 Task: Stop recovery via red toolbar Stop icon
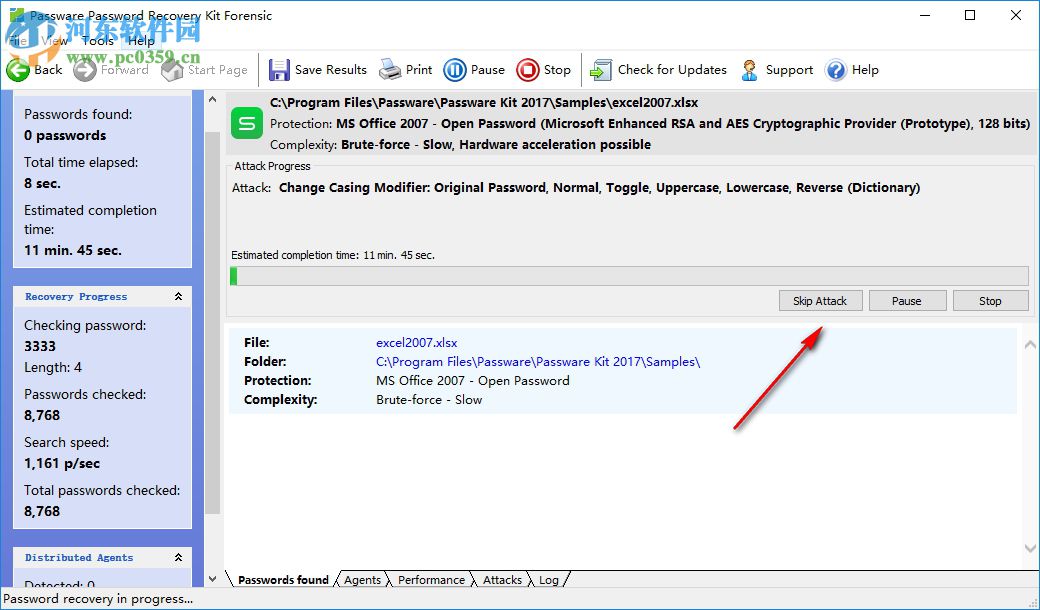click(528, 70)
